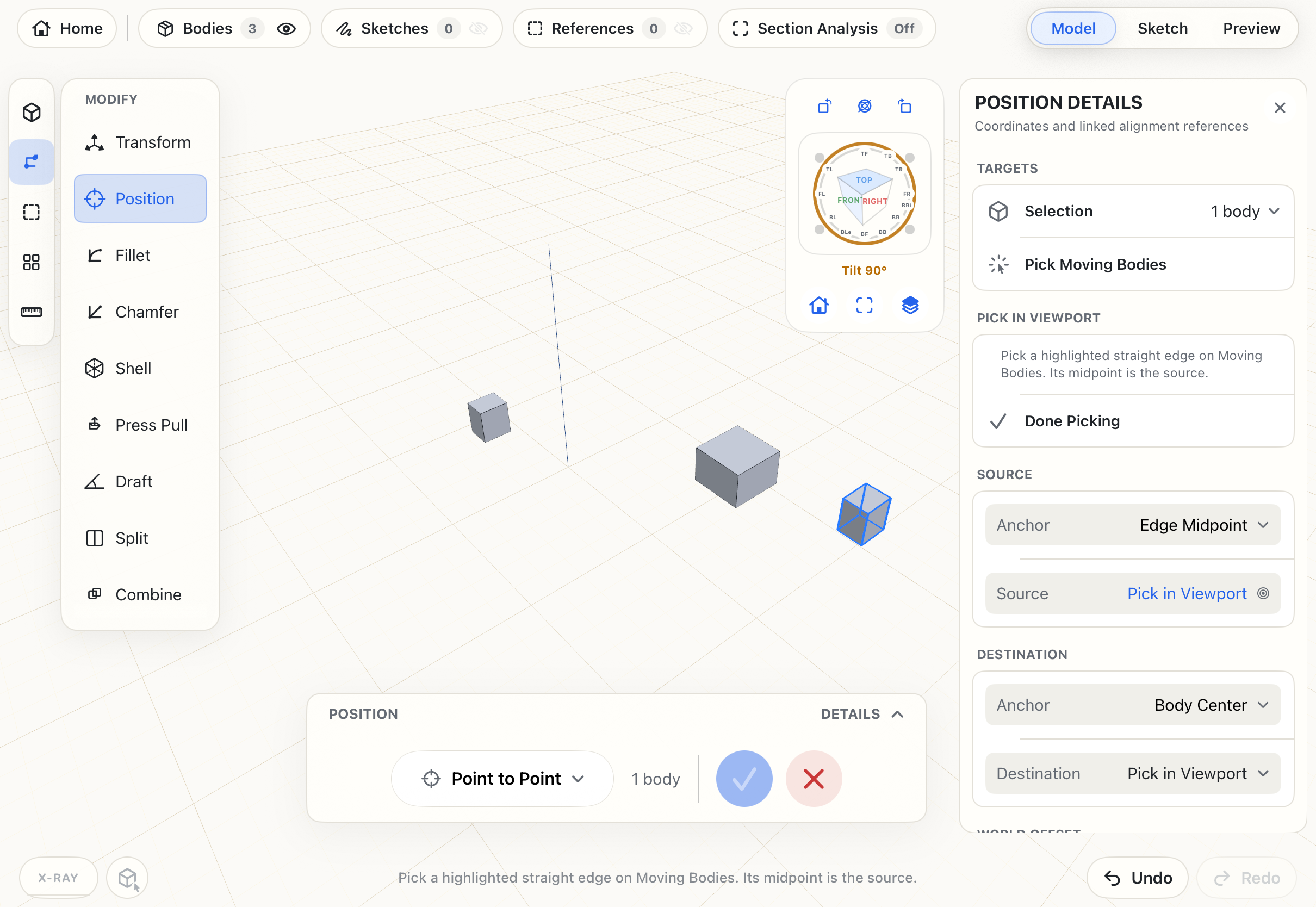Click the blue highlighted cube in the viewport

864,514
